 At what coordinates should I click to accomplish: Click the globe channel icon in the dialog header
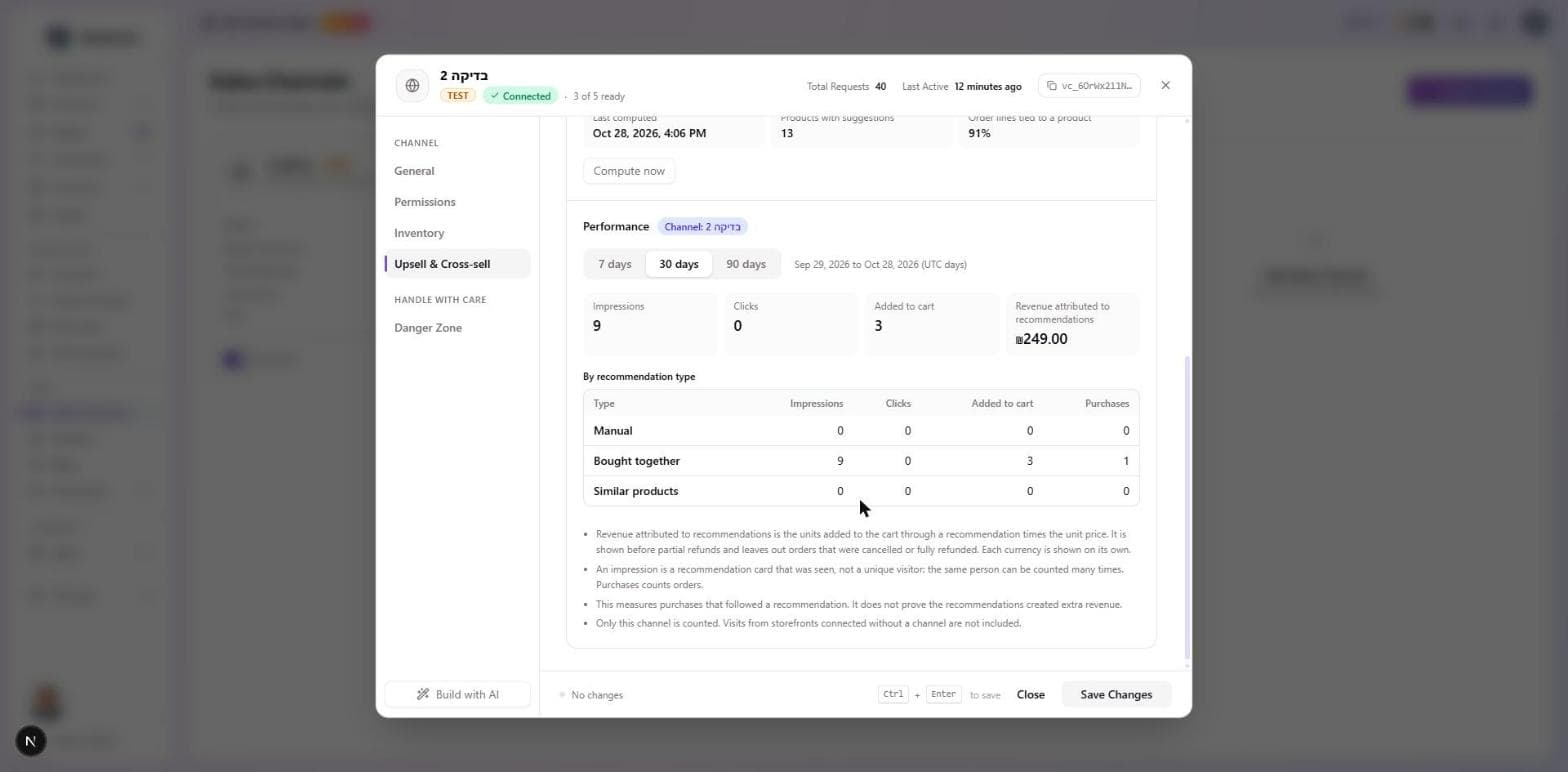412,86
